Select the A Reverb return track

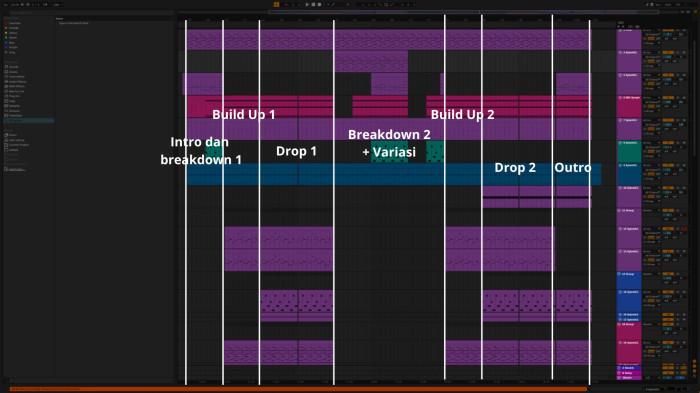629,368
